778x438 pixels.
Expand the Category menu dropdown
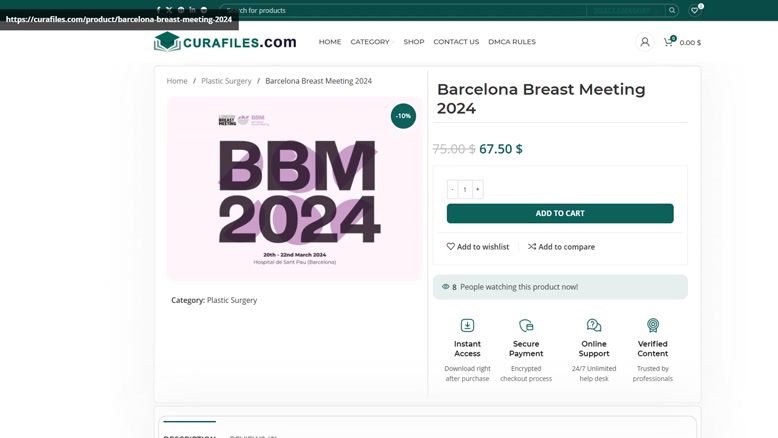point(372,42)
